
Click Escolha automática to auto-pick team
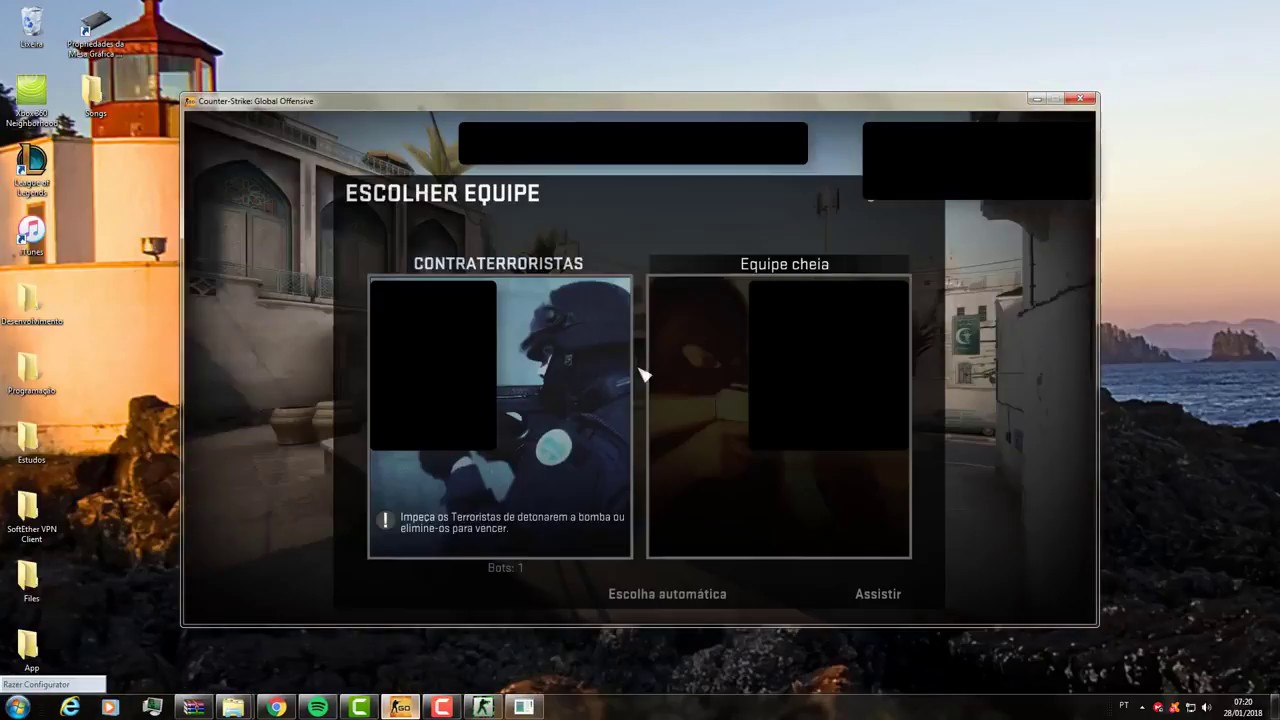tap(667, 594)
